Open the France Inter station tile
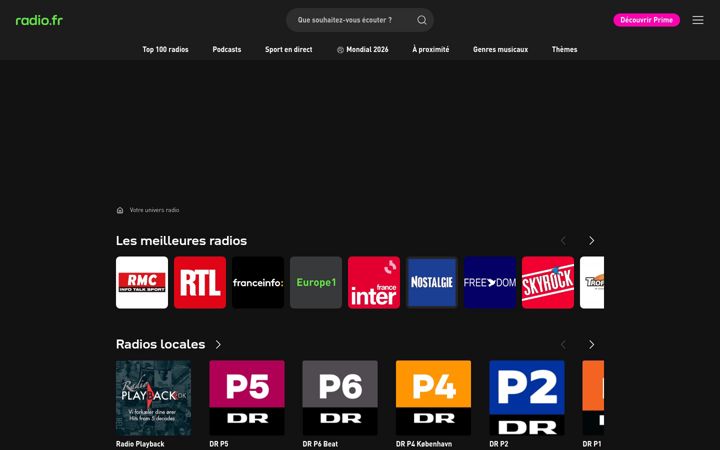Image resolution: width=720 pixels, height=450 pixels. point(374,282)
